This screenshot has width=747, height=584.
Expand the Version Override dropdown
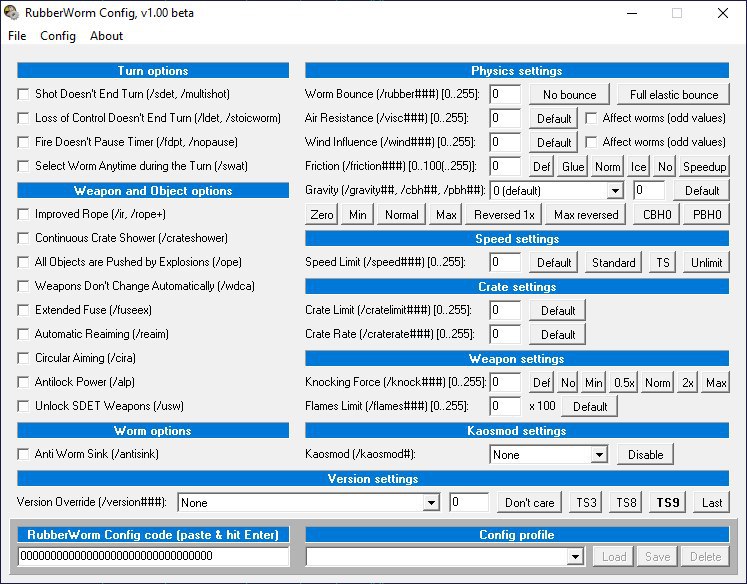[x=431, y=503]
